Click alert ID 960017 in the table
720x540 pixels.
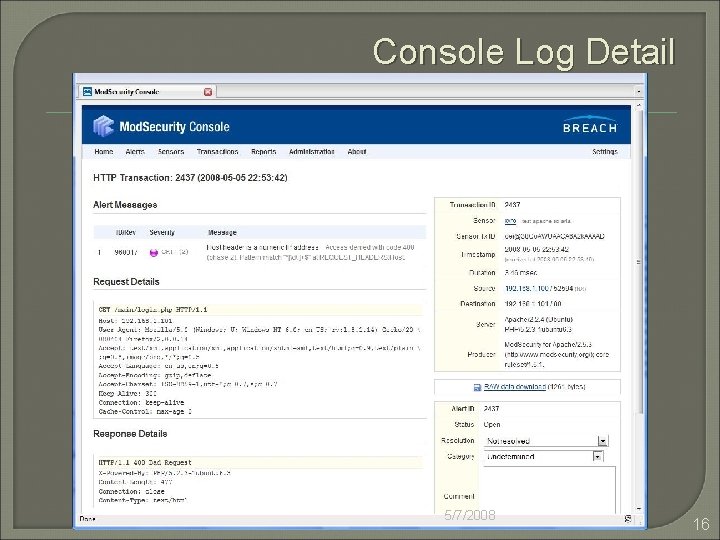pyautogui.click(x=126, y=252)
